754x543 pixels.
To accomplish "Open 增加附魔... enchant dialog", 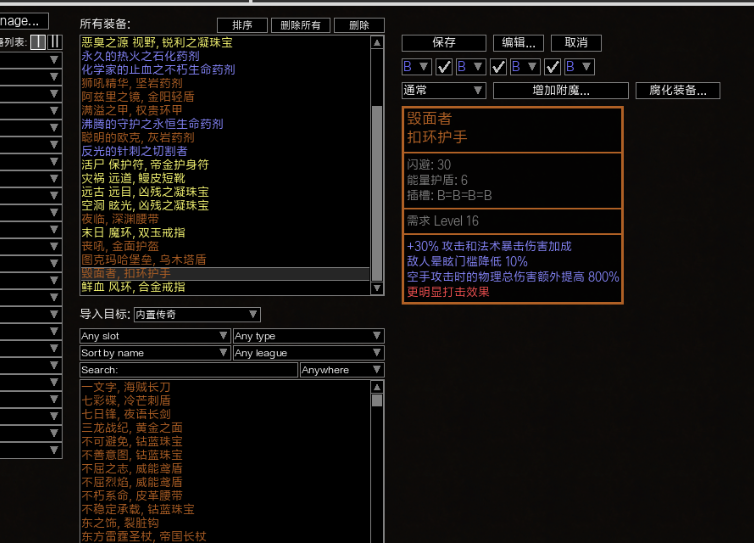I will tap(561, 90).
